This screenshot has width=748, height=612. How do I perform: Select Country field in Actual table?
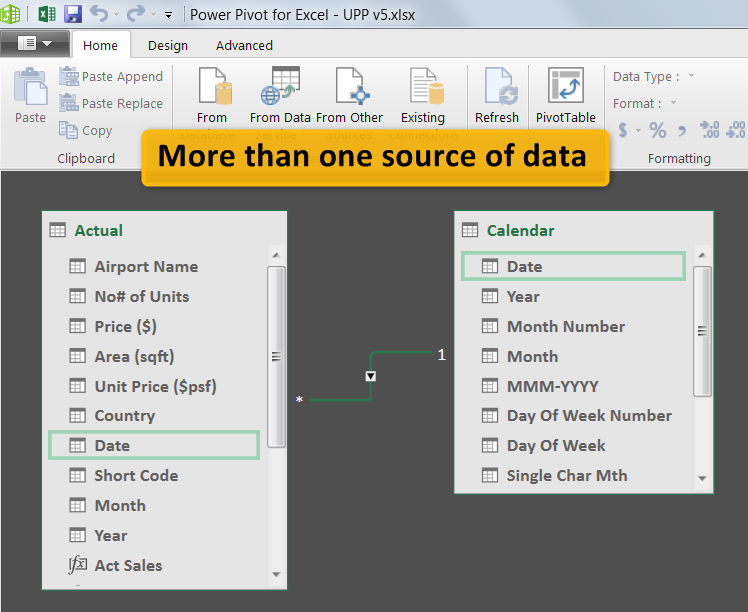point(154,416)
